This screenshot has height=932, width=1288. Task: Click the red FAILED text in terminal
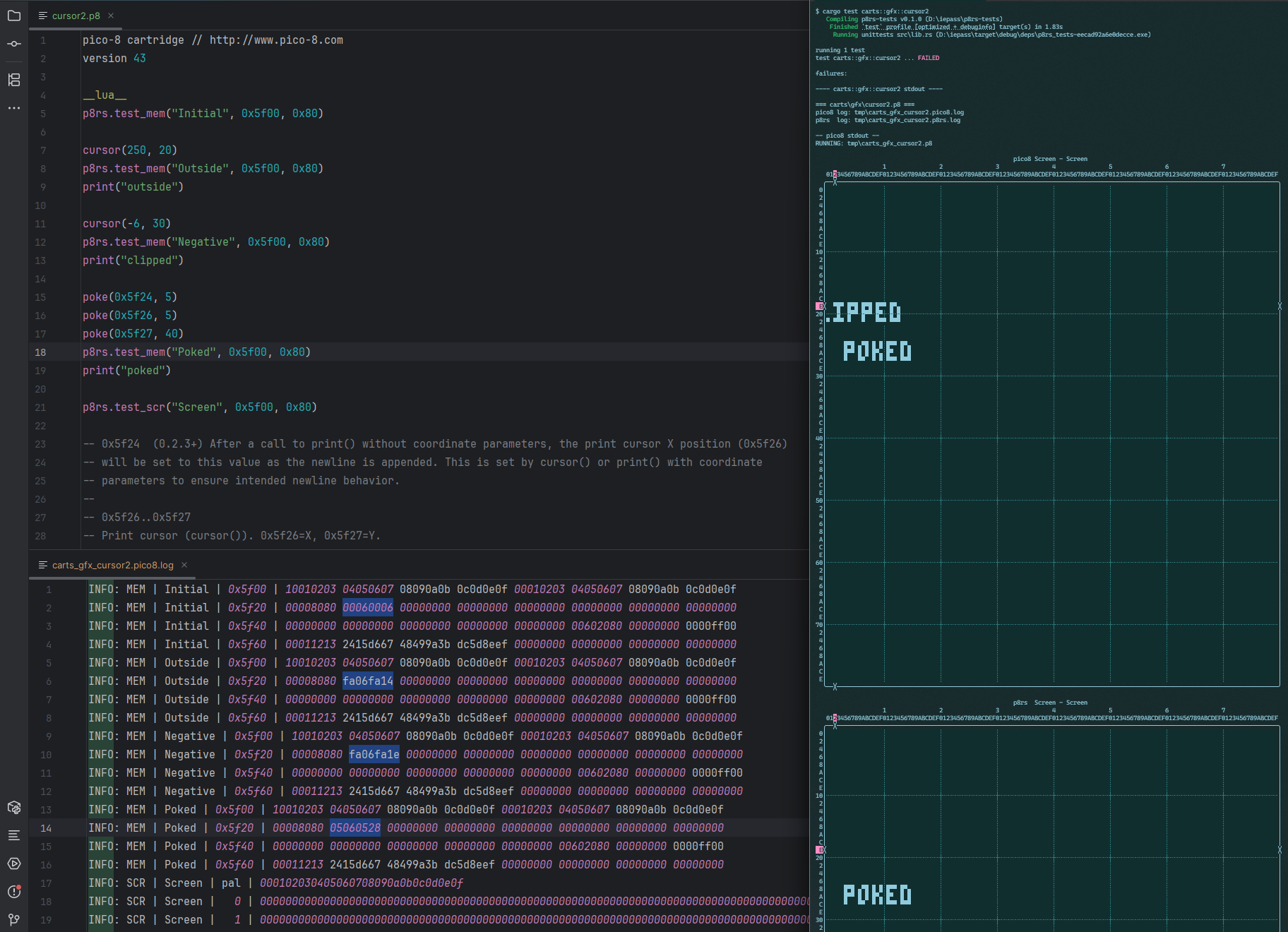[x=928, y=58]
